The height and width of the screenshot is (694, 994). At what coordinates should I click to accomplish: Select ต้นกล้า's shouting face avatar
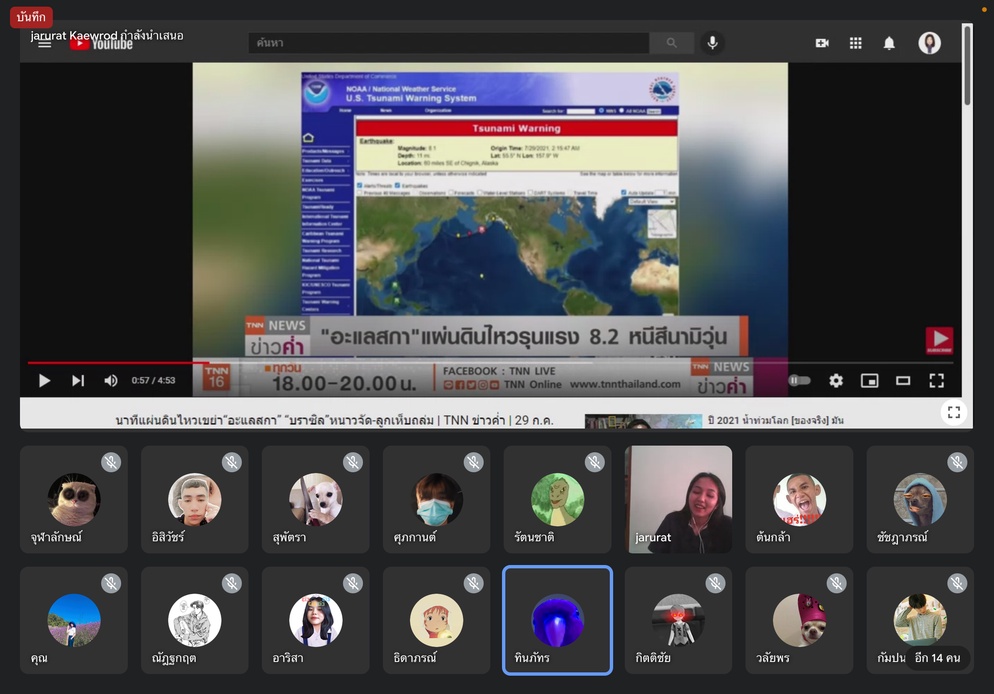(x=799, y=499)
